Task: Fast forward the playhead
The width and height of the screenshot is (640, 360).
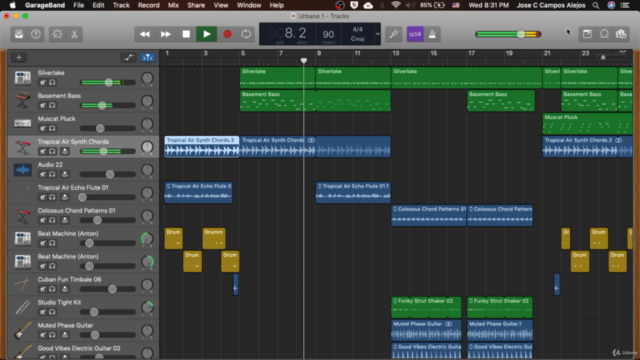Action: coord(165,34)
